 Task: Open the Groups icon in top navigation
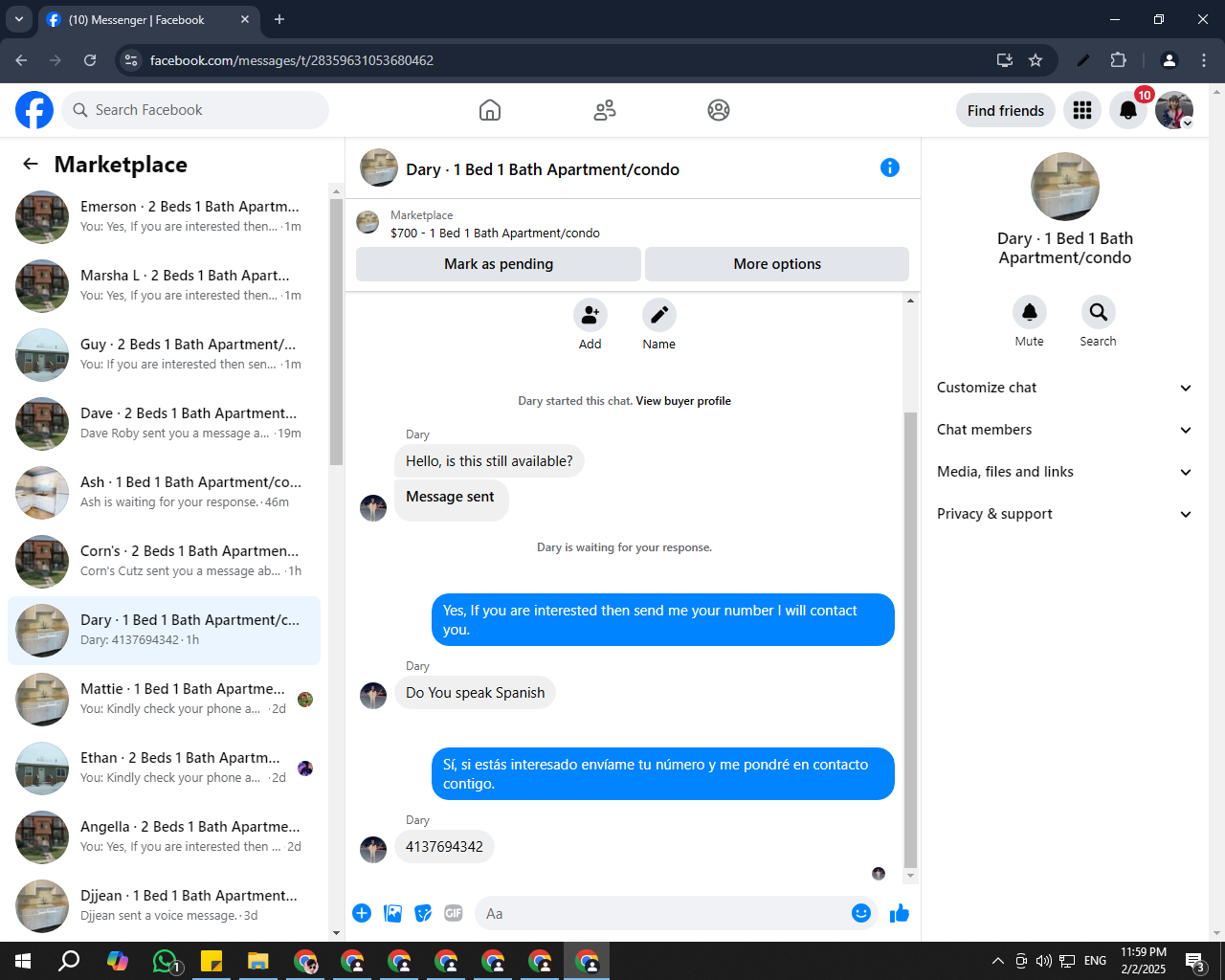coord(719,110)
